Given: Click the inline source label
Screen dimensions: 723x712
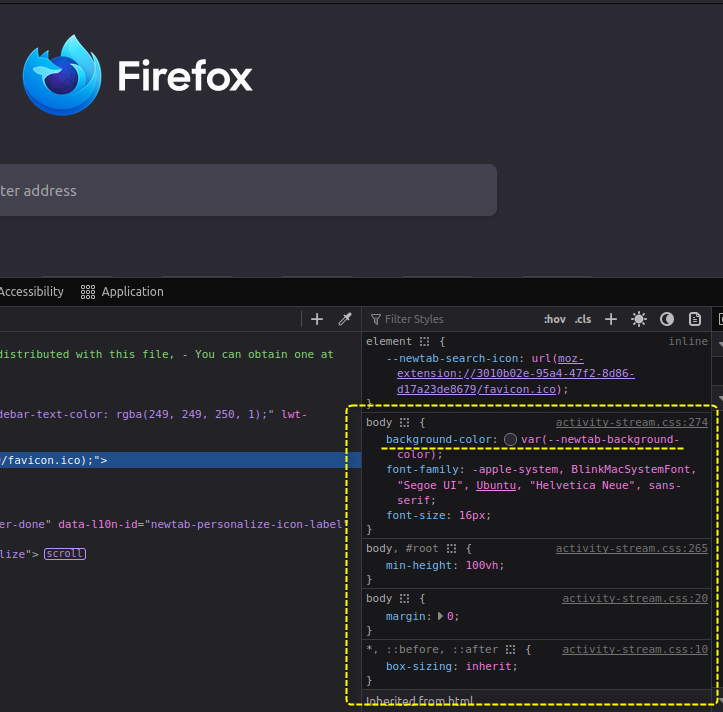Looking at the screenshot, I should [x=688, y=341].
